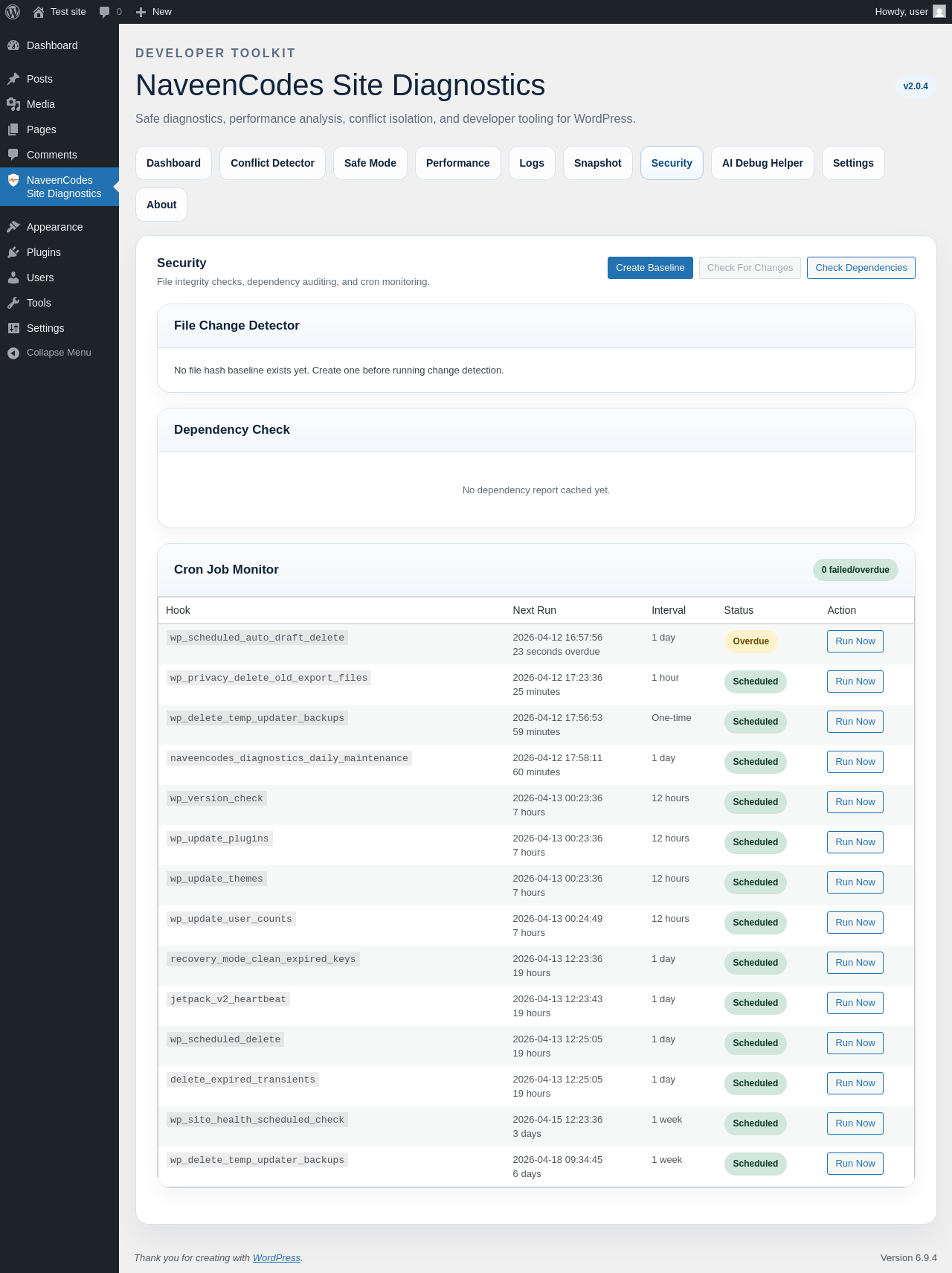Select the text "23 seconds overdue"

click(556, 652)
